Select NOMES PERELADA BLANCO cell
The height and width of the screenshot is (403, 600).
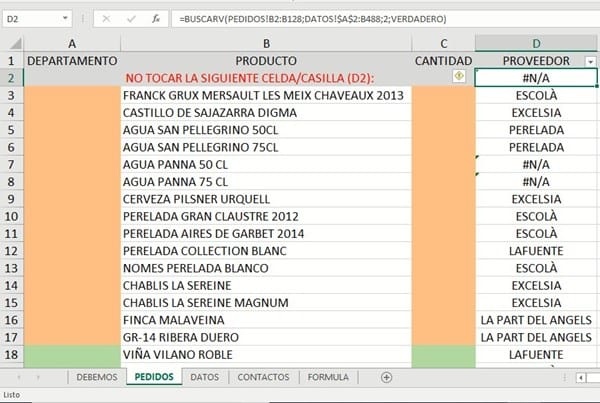coord(266,268)
